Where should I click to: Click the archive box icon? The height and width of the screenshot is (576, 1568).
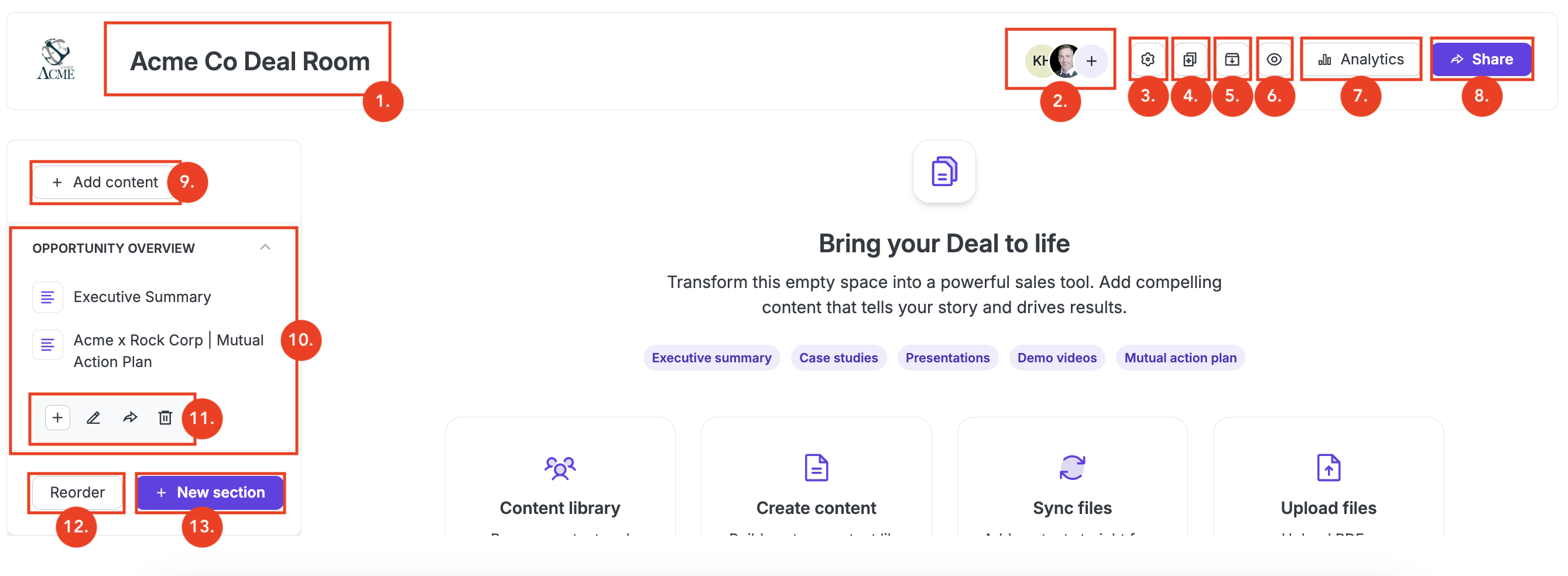(x=1231, y=60)
